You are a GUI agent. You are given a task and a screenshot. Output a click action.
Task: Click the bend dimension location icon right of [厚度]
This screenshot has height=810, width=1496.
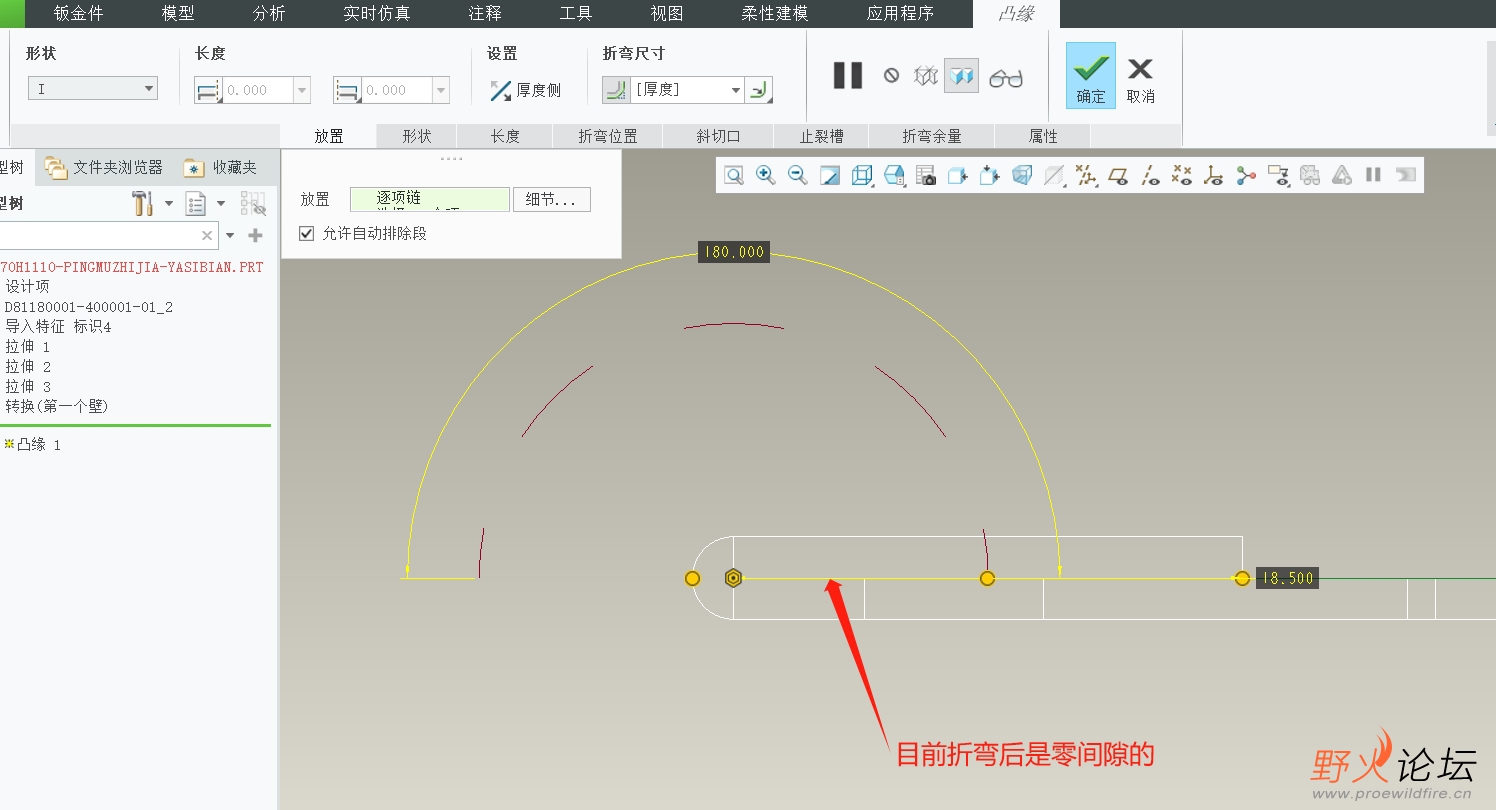pyautogui.click(x=760, y=90)
